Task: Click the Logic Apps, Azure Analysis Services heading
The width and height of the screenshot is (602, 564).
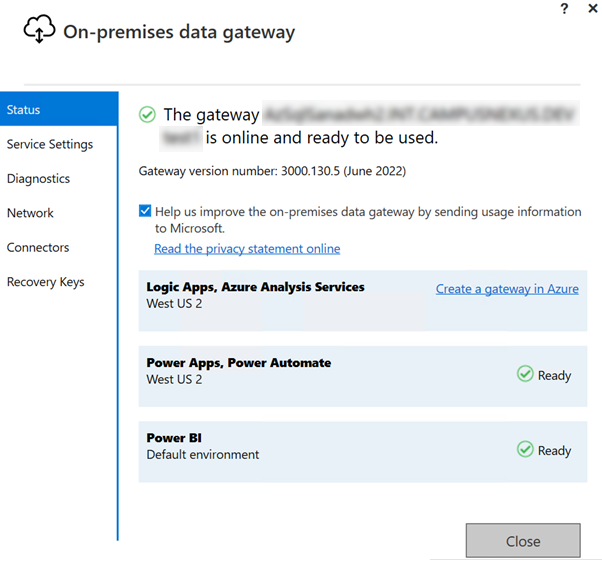Action: tap(255, 287)
